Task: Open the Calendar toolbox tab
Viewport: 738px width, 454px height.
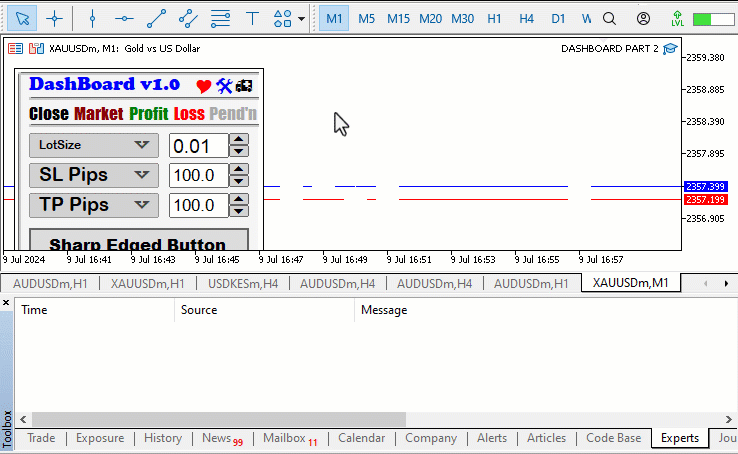Action: click(x=361, y=438)
